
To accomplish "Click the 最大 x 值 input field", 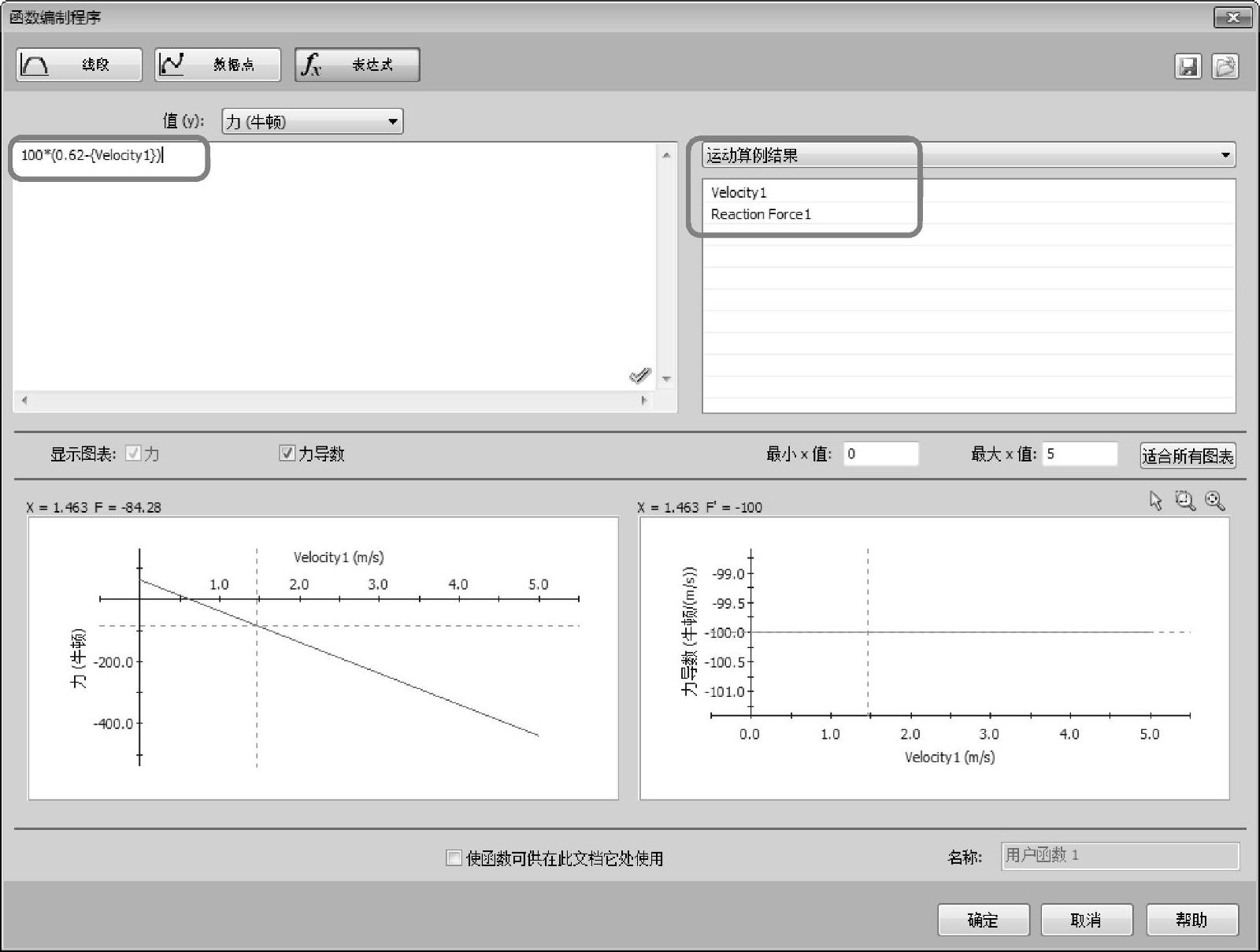I will 1080,454.
